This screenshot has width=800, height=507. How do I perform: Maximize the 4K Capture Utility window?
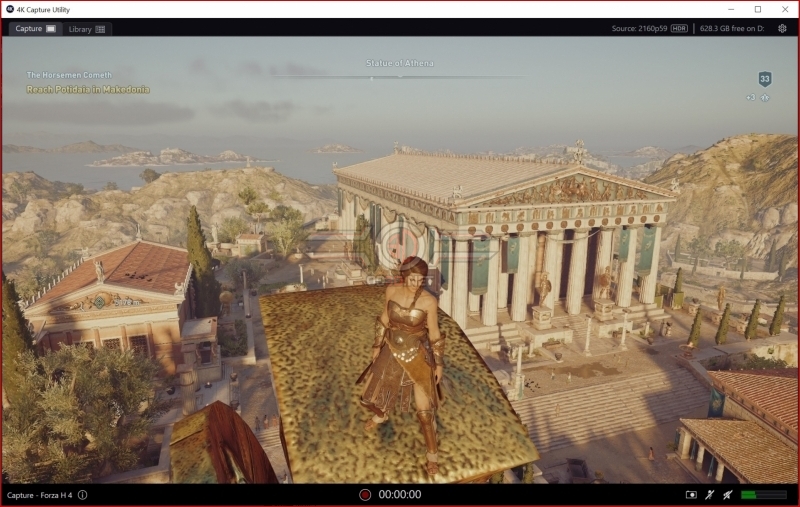coord(758,9)
